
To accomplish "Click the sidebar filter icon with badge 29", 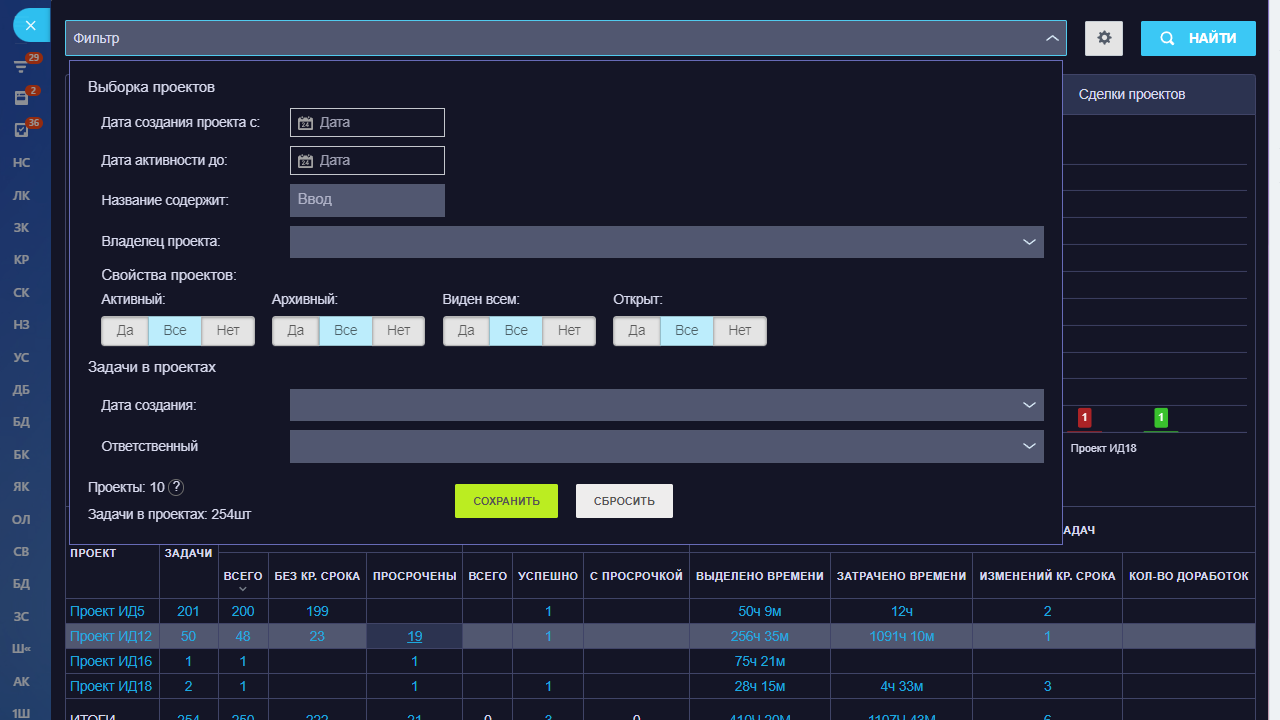I will coord(21,67).
